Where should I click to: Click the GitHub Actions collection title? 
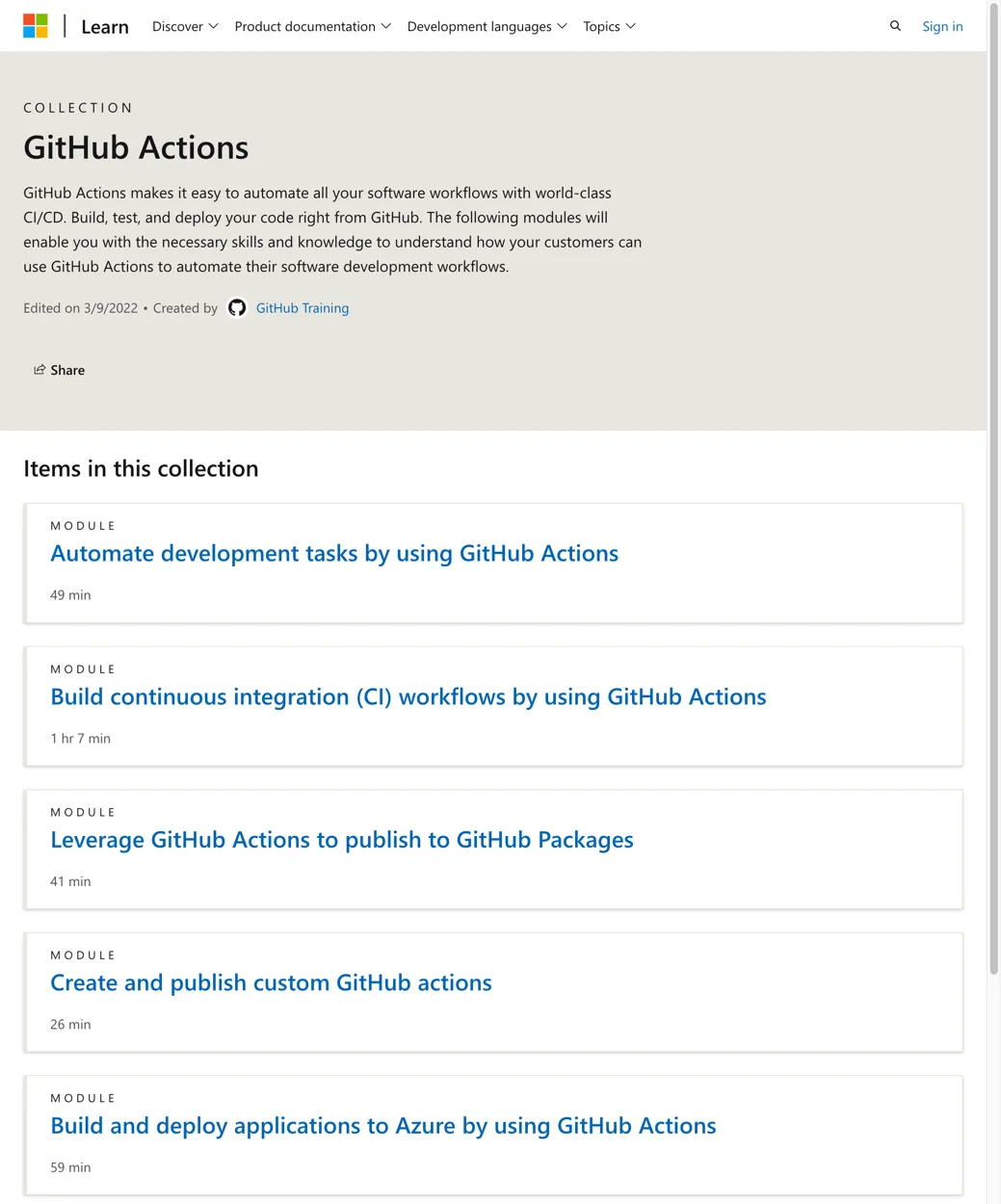coord(136,147)
